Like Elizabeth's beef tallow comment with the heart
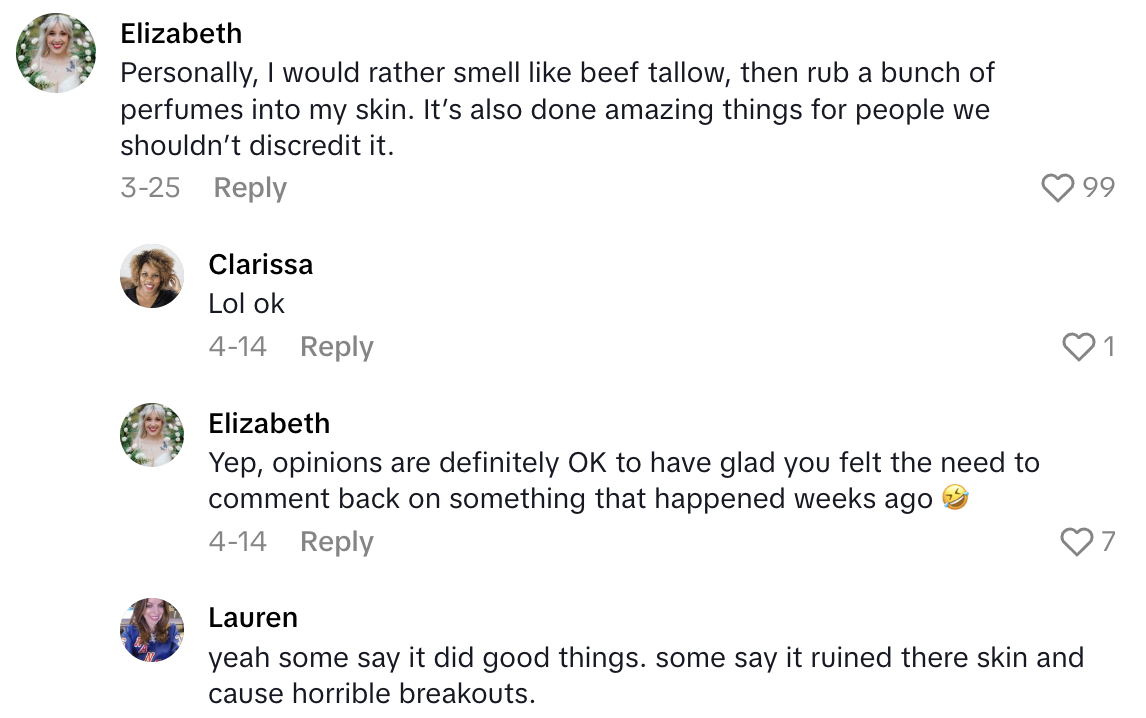The height and width of the screenshot is (718, 1146). click(1057, 188)
